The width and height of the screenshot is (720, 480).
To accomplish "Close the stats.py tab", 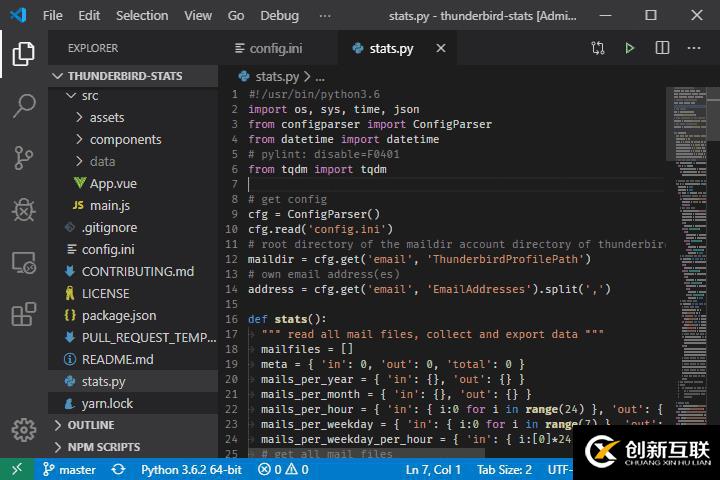I will click(441, 48).
